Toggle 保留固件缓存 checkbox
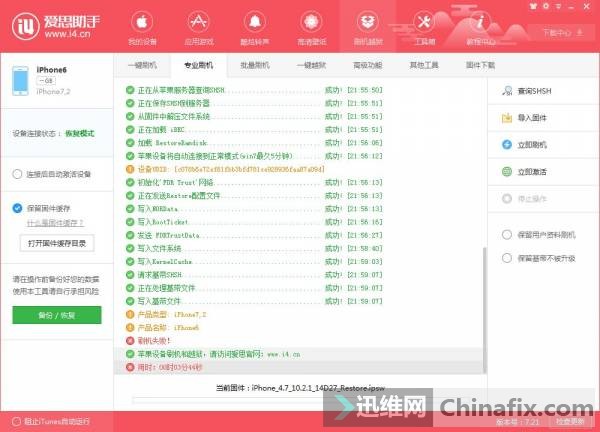Image resolution: width=600 pixels, height=432 pixels. 17,208
